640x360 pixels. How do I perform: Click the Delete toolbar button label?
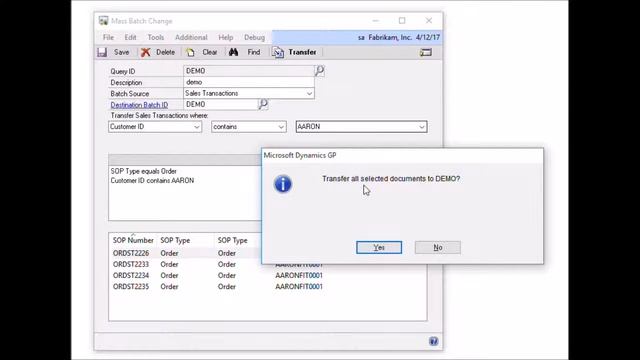[165, 52]
